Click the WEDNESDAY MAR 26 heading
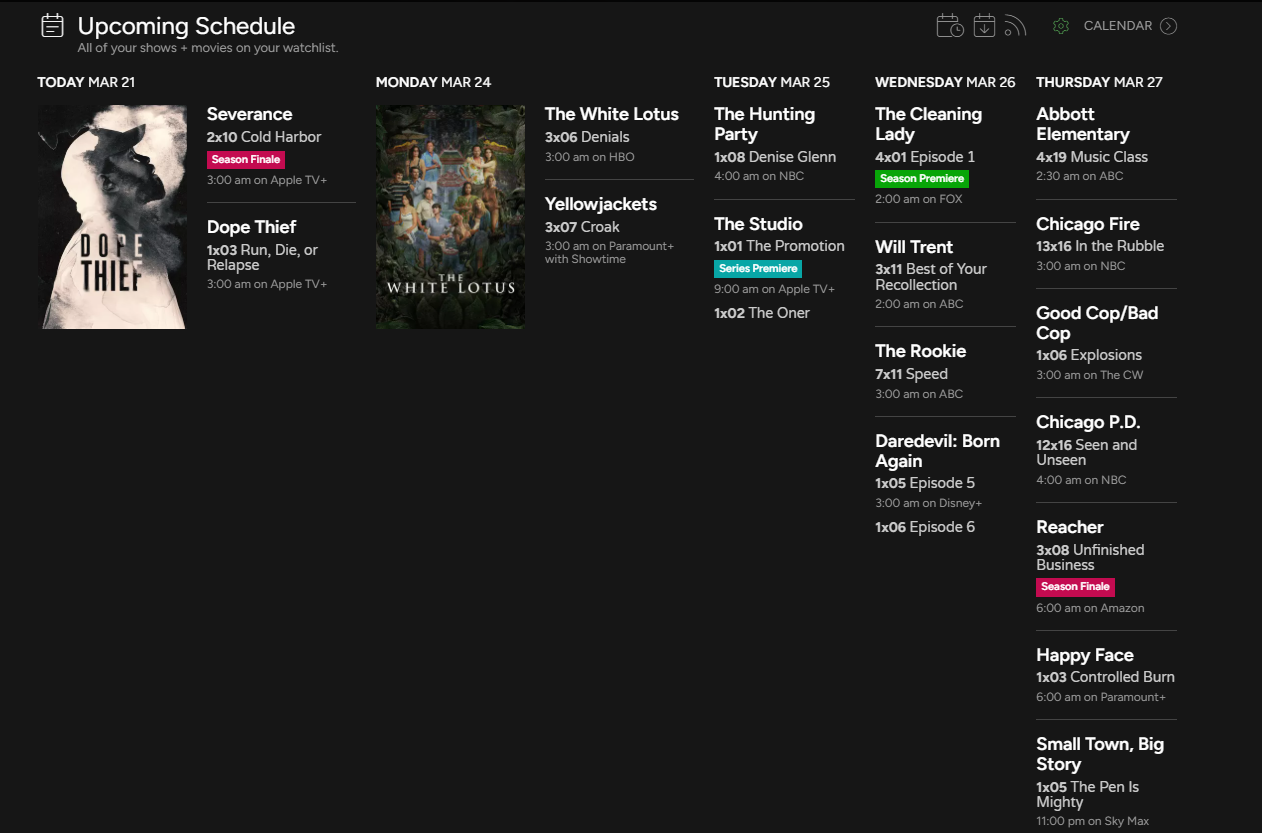1262x833 pixels. click(x=945, y=82)
